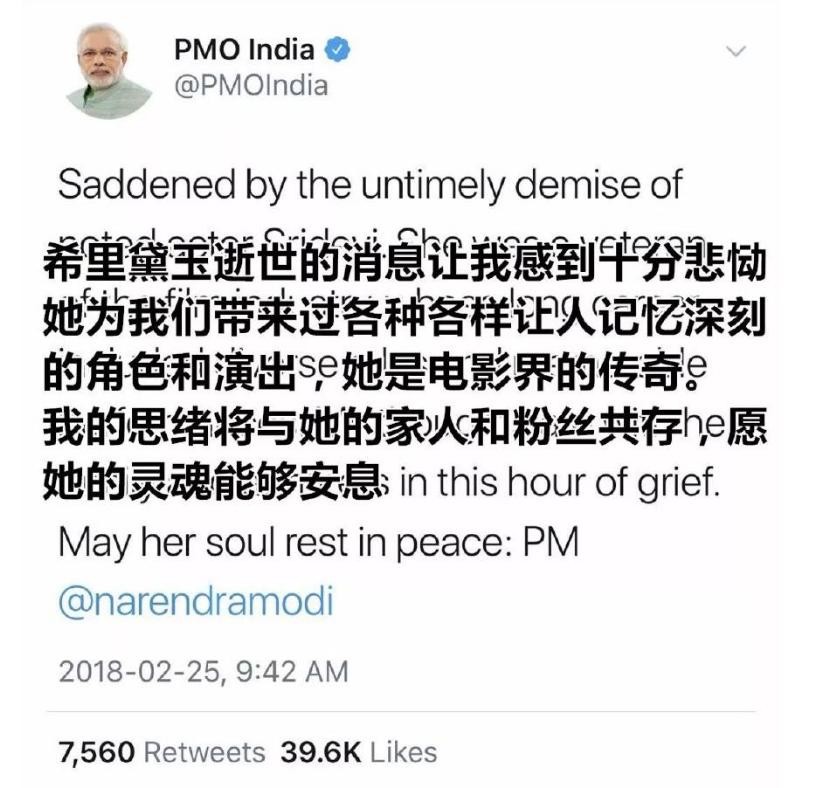Click the text 'in this hour of grief.'
The width and height of the screenshot is (816, 788).
pyautogui.click(x=560, y=483)
